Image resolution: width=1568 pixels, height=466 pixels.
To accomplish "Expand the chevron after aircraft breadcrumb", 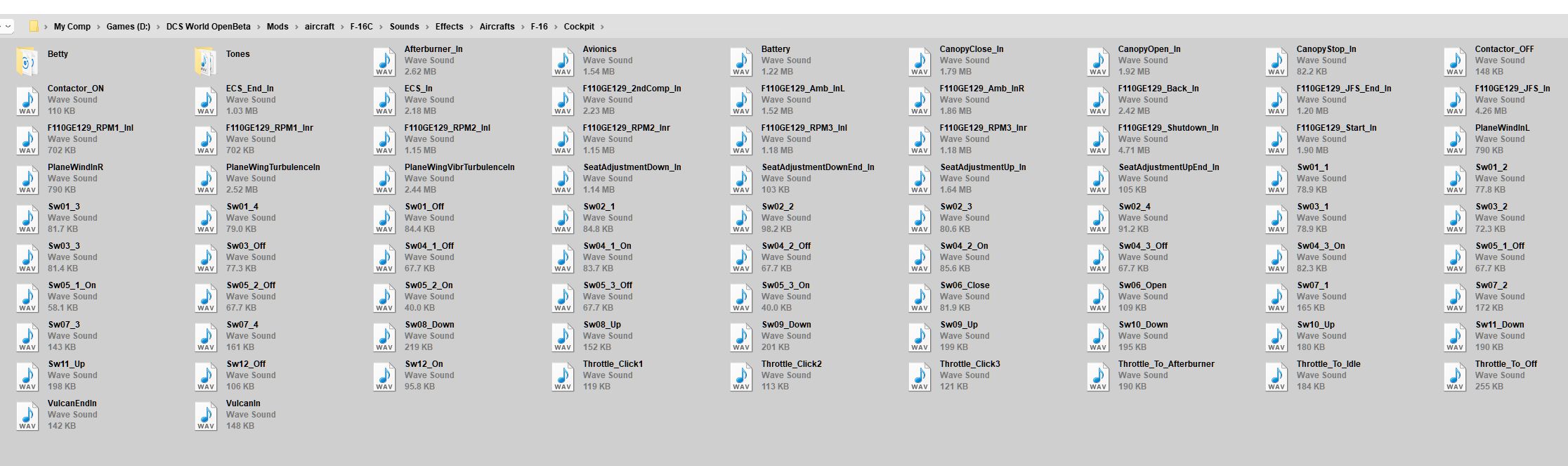I will click(x=342, y=27).
